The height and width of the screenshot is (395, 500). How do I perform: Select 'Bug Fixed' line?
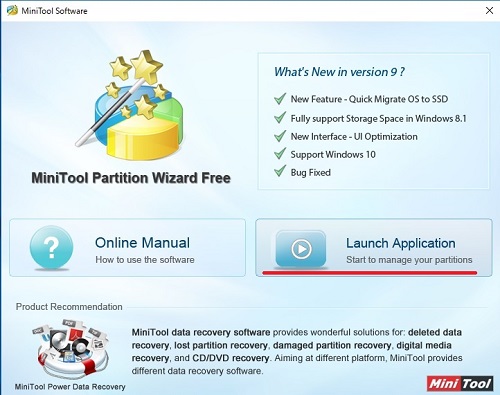[310, 173]
